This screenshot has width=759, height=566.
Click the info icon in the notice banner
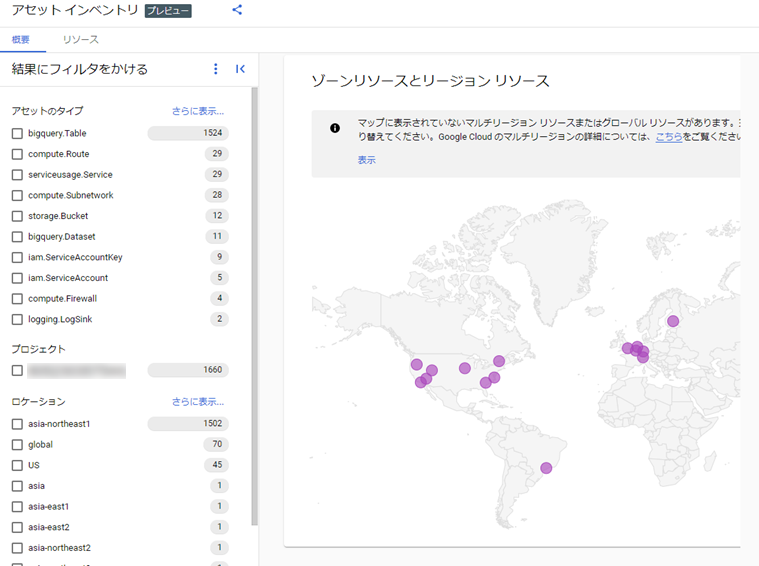(x=335, y=128)
